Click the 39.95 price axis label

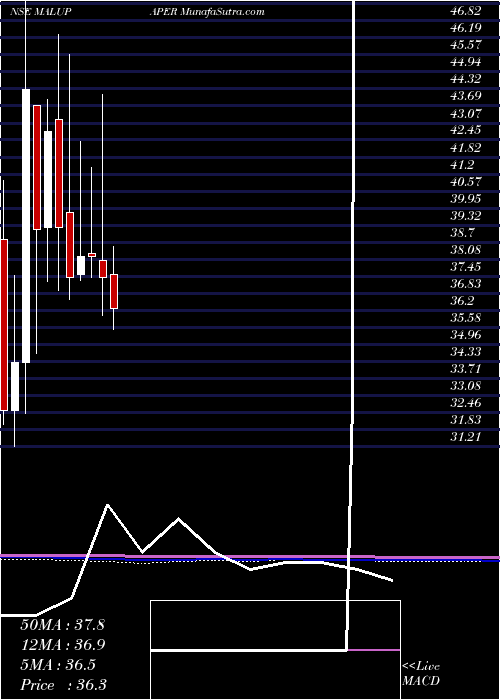pyautogui.click(x=465, y=198)
